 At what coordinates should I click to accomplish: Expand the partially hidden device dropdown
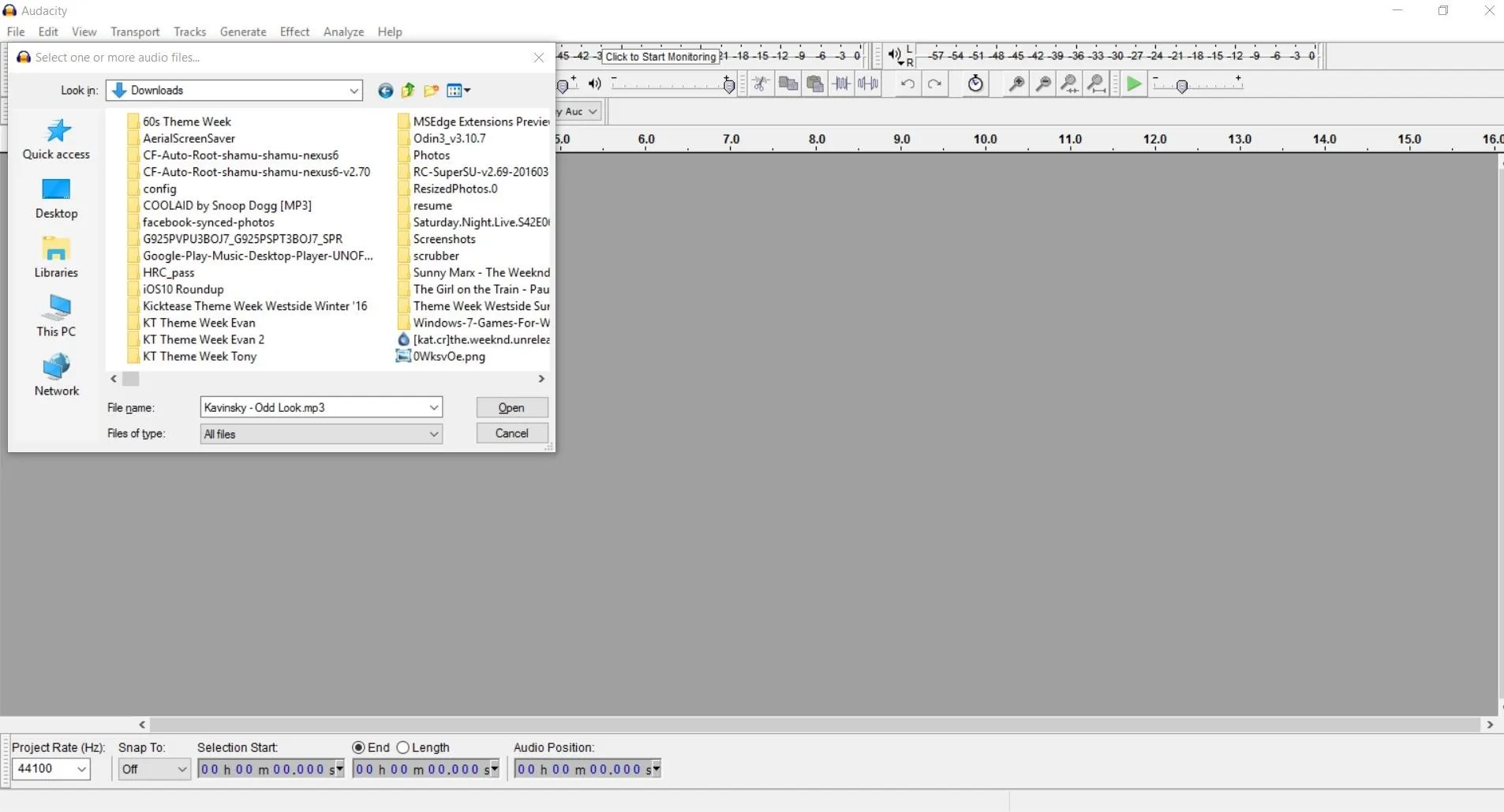click(x=593, y=112)
